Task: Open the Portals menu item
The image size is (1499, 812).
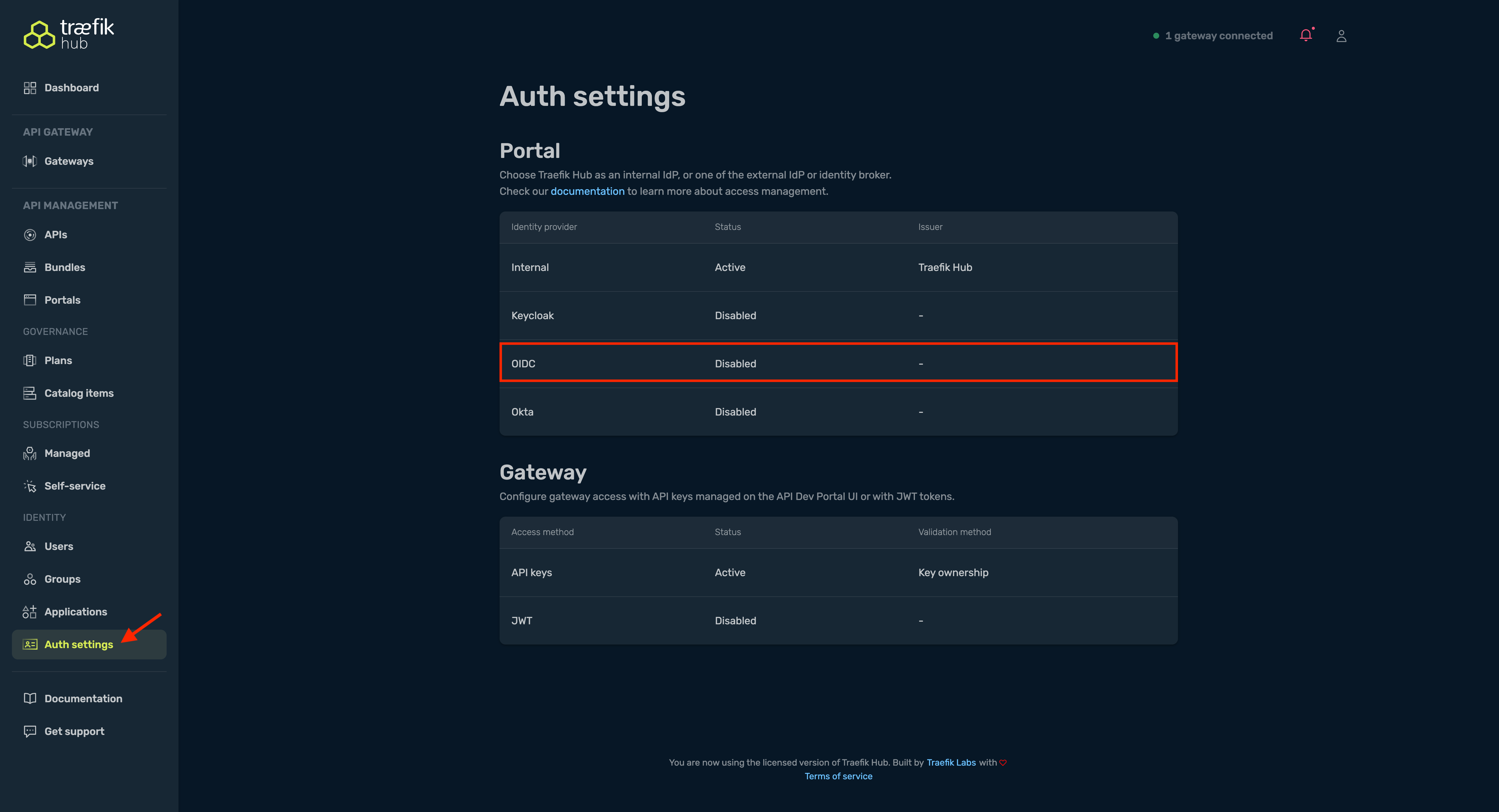Action: click(x=62, y=300)
